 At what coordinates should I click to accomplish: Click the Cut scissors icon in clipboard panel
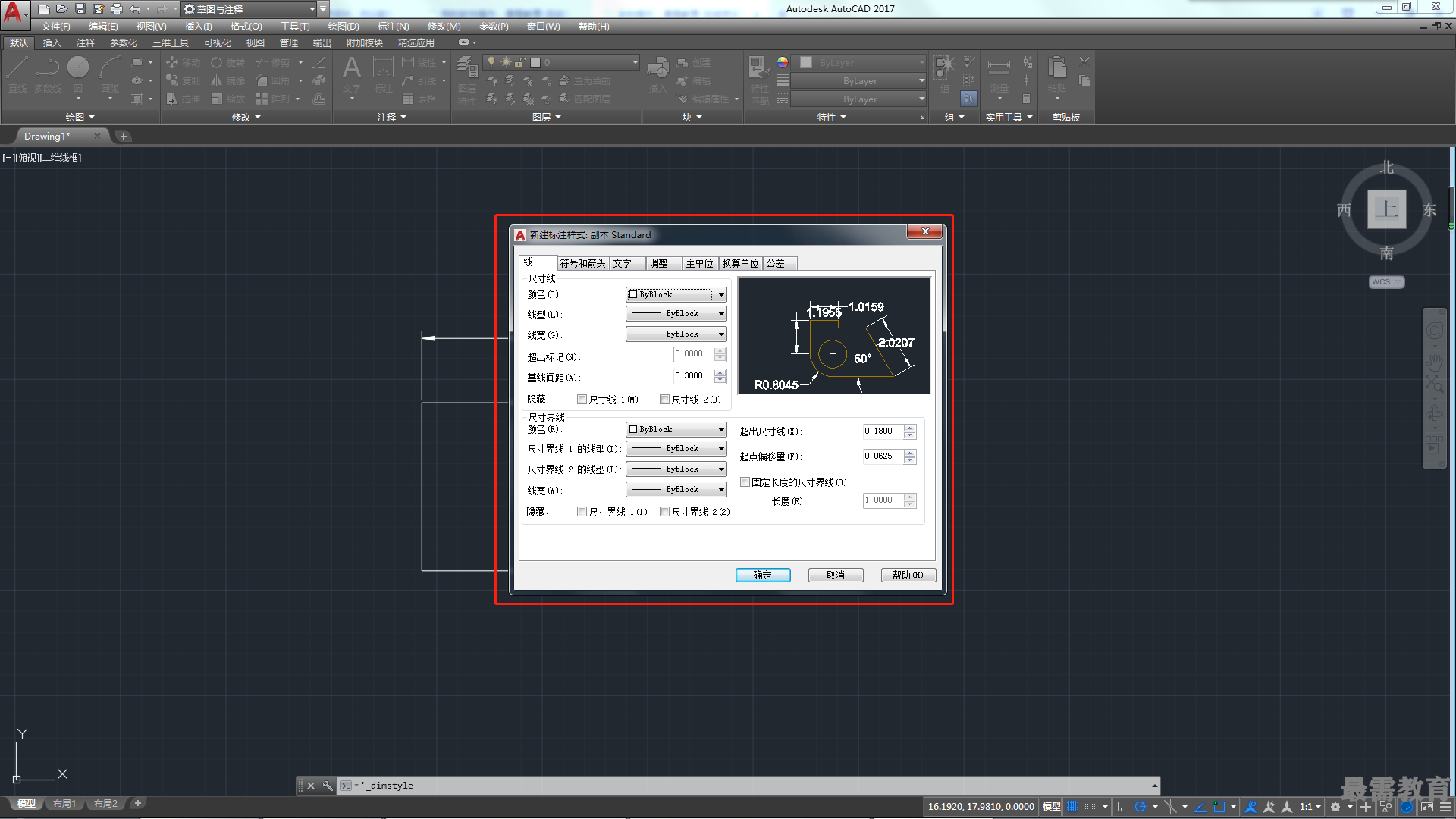[1084, 62]
